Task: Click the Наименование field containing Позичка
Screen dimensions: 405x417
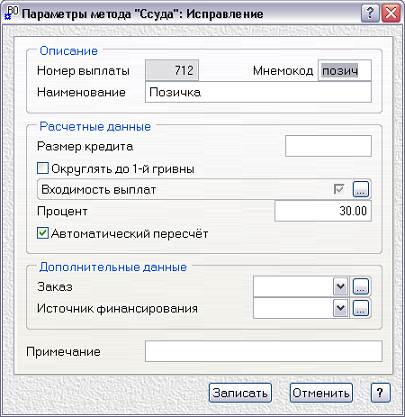Action: coord(258,92)
